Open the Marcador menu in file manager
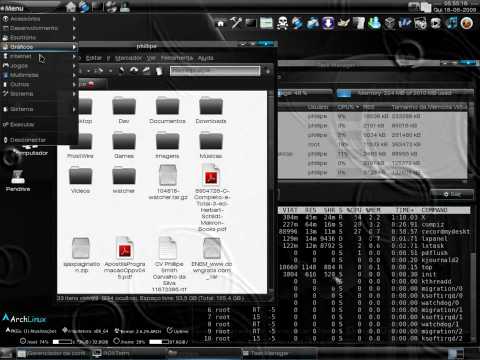 (x=128, y=58)
